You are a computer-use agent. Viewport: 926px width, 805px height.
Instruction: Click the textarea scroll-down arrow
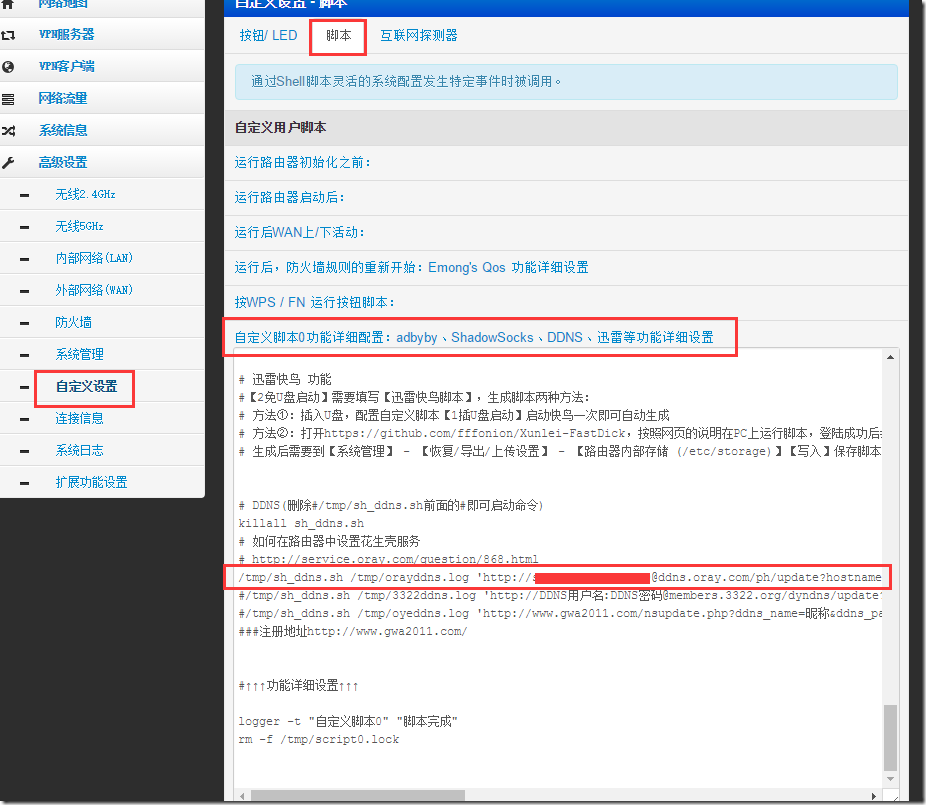(x=891, y=779)
